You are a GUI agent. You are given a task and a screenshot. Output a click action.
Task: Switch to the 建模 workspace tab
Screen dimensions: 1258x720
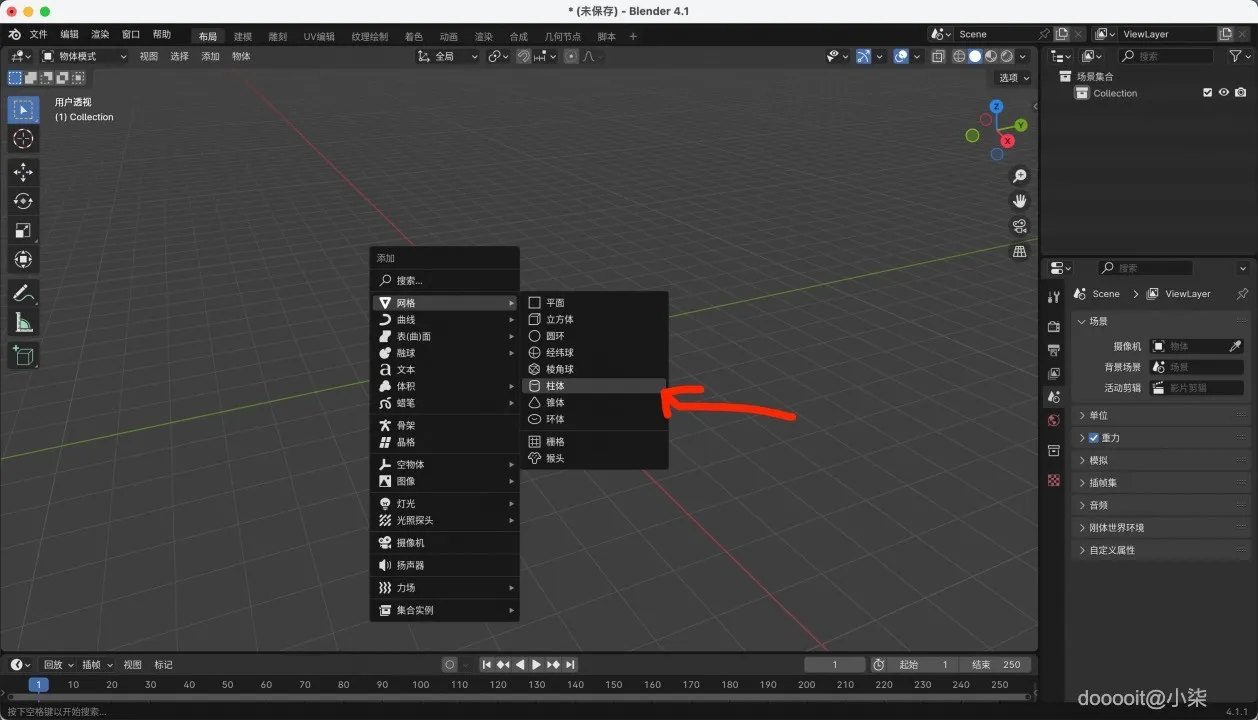click(243, 37)
